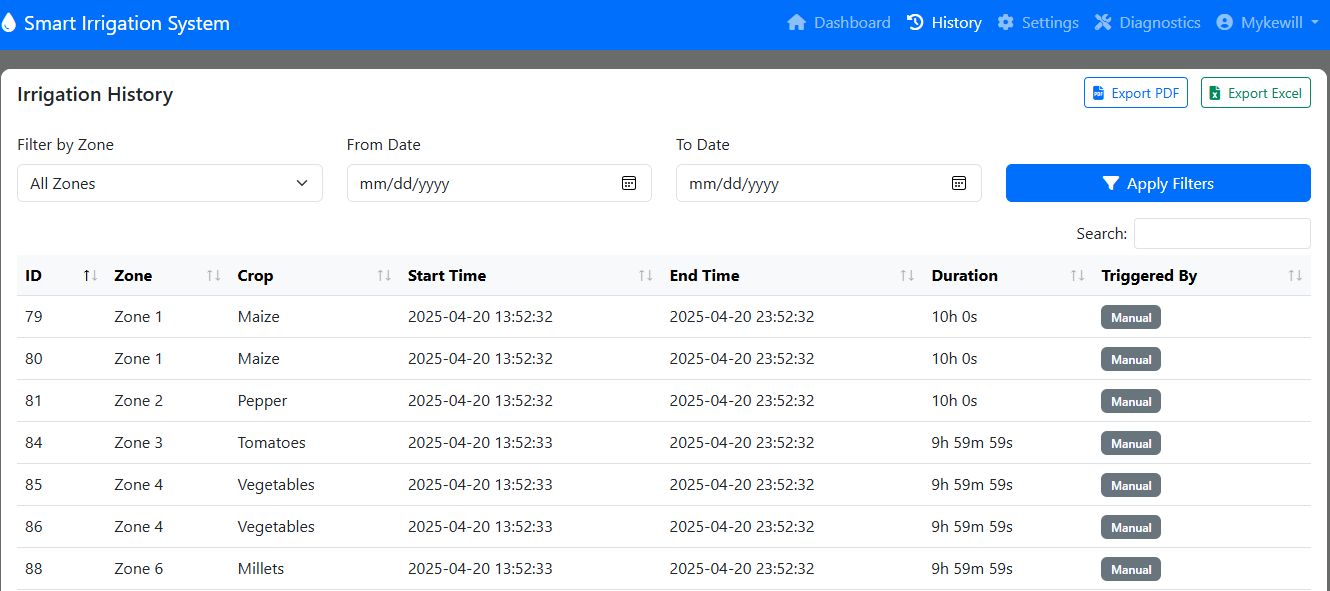The image size is (1330, 591).
Task: Open calendar picker in To Date field
Action: tap(958, 183)
